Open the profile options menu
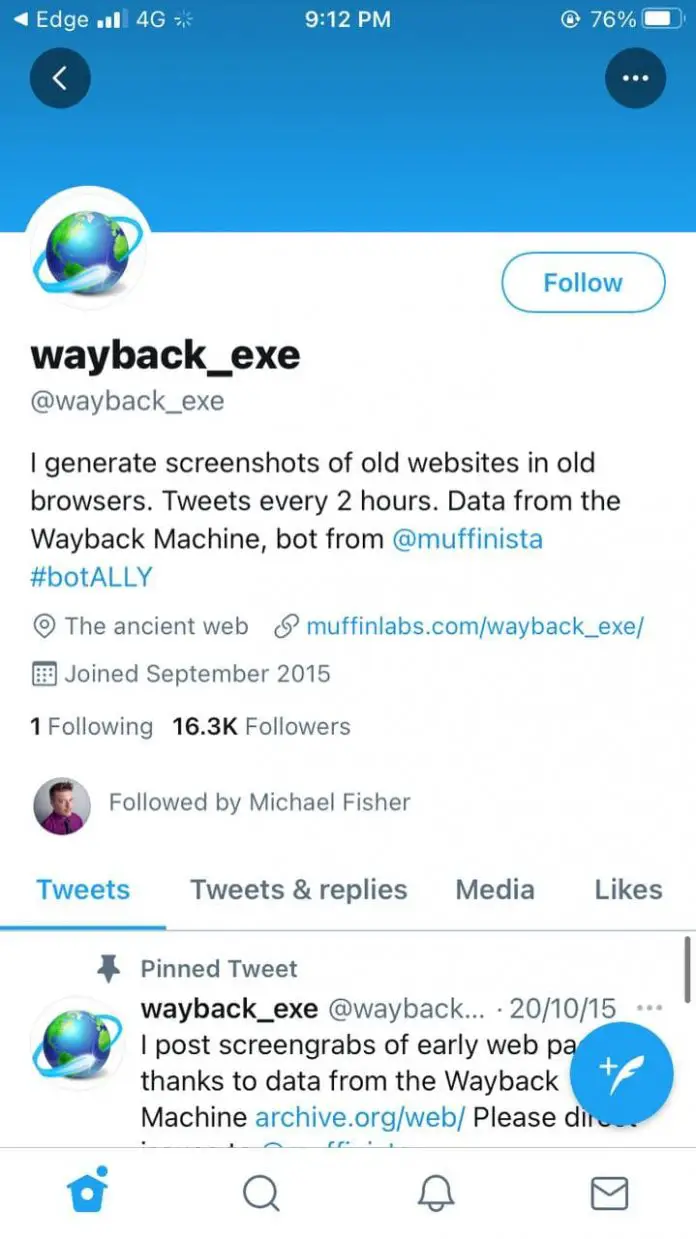Image resolution: width=696 pixels, height=1239 pixels. click(x=635, y=77)
